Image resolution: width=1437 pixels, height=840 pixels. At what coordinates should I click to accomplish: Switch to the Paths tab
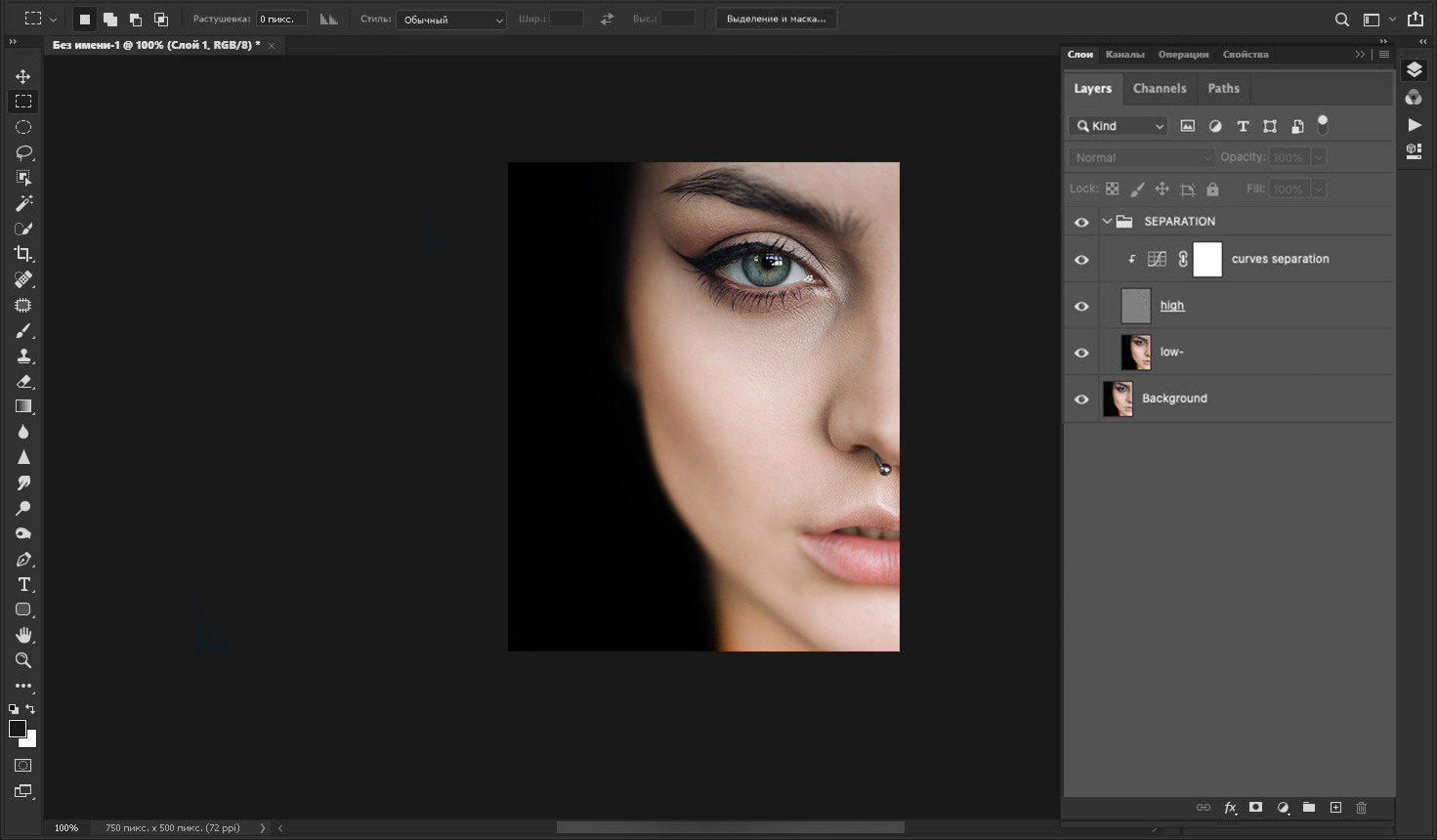1223,88
